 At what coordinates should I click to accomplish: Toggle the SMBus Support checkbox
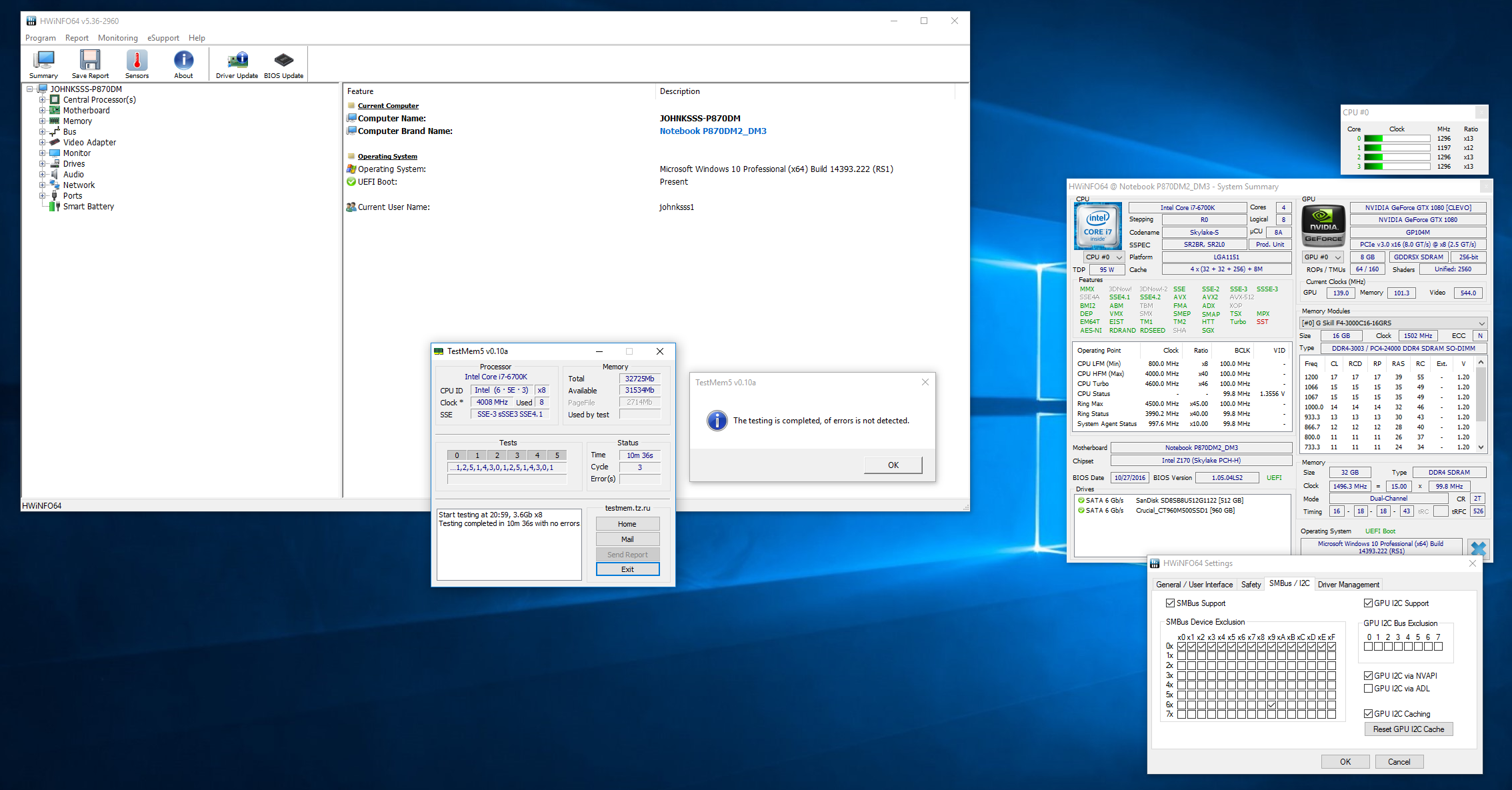click(1170, 603)
